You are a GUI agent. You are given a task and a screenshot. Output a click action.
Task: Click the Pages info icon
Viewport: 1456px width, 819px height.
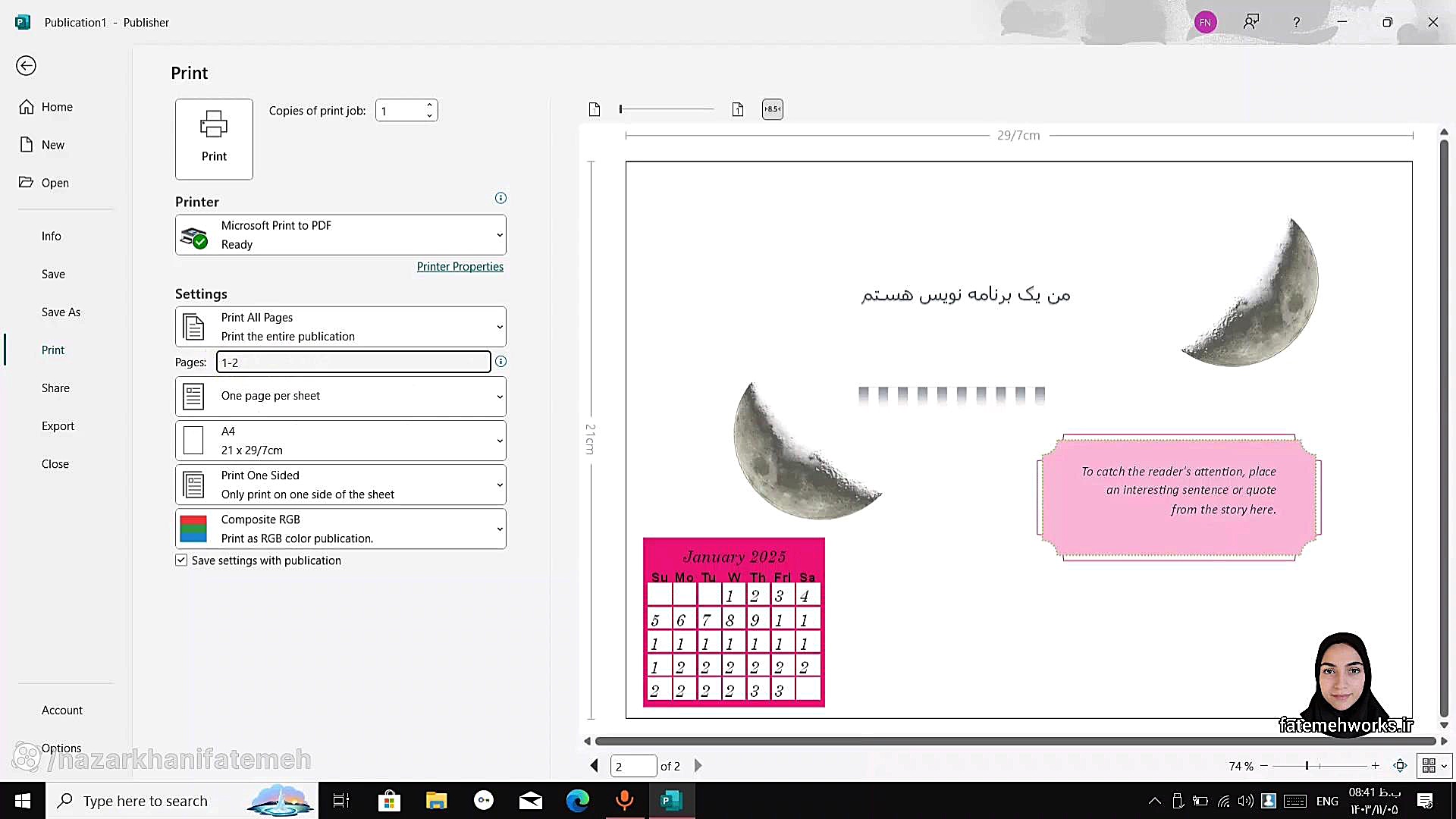point(500,362)
